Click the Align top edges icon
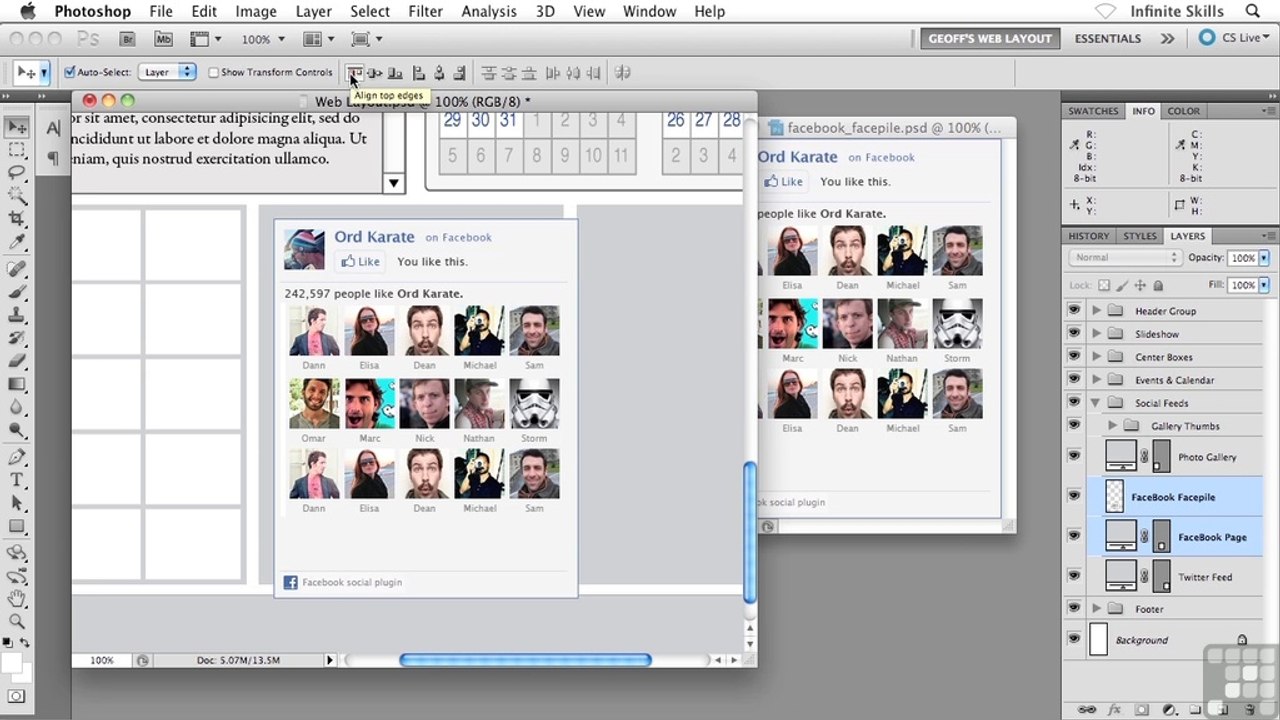The image size is (1280, 720). click(354, 73)
